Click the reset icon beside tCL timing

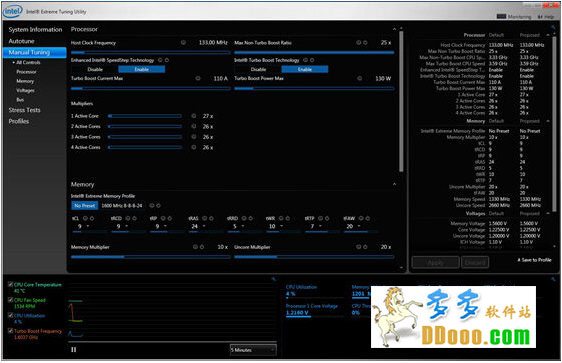tap(92, 218)
